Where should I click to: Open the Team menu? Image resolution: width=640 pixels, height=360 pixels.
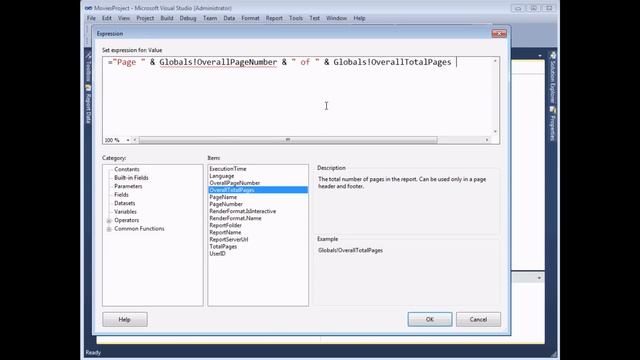[210, 18]
